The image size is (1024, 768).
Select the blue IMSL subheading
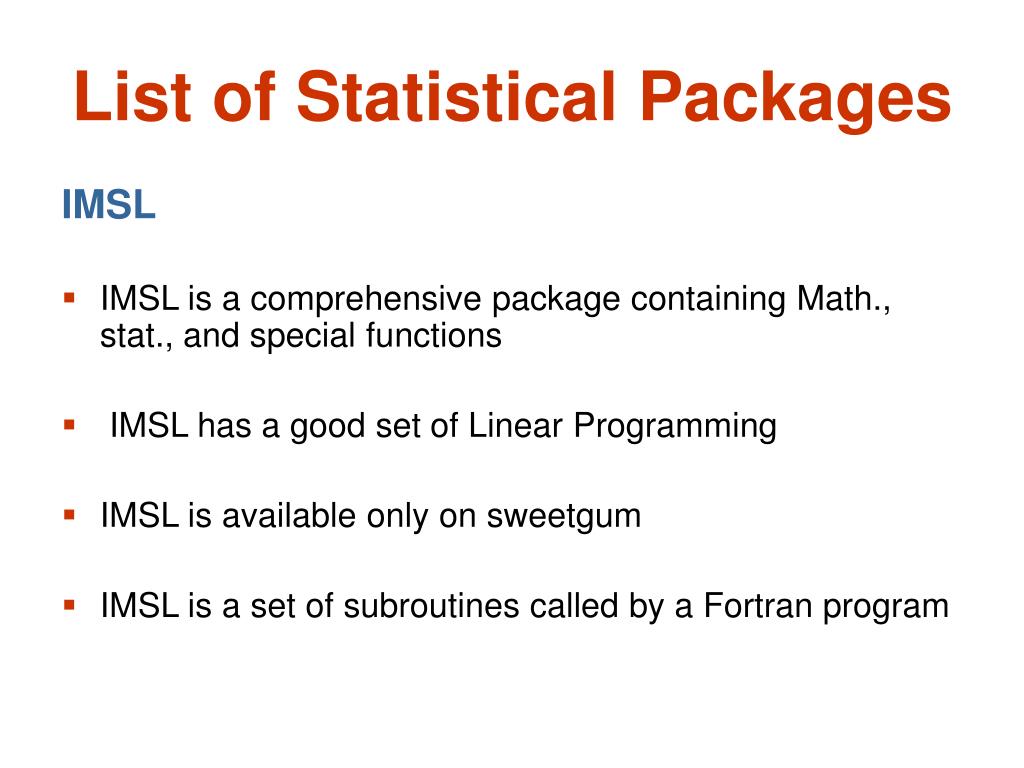tap(108, 204)
